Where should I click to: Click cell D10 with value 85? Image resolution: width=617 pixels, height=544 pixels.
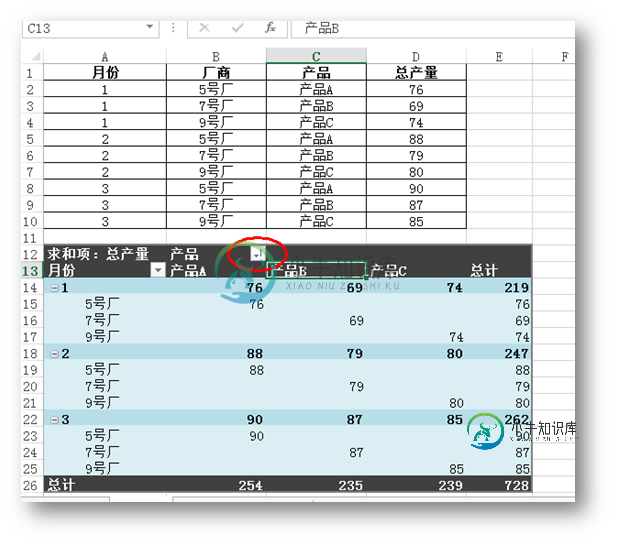coord(416,222)
